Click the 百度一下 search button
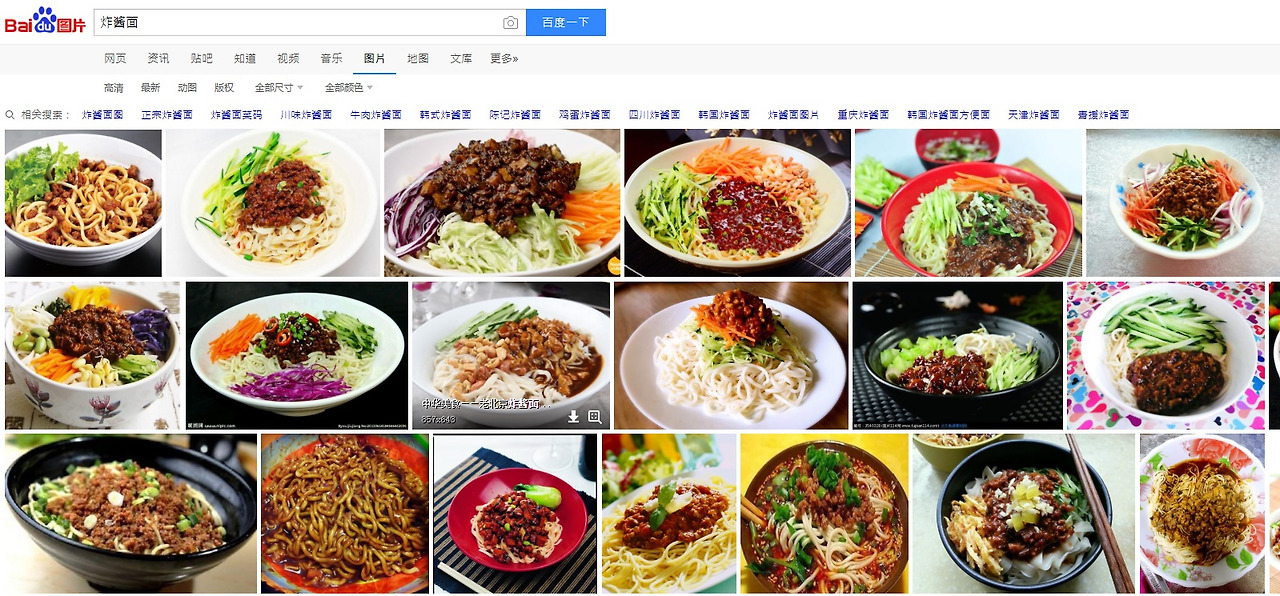The width and height of the screenshot is (1280, 596). pos(566,23)
